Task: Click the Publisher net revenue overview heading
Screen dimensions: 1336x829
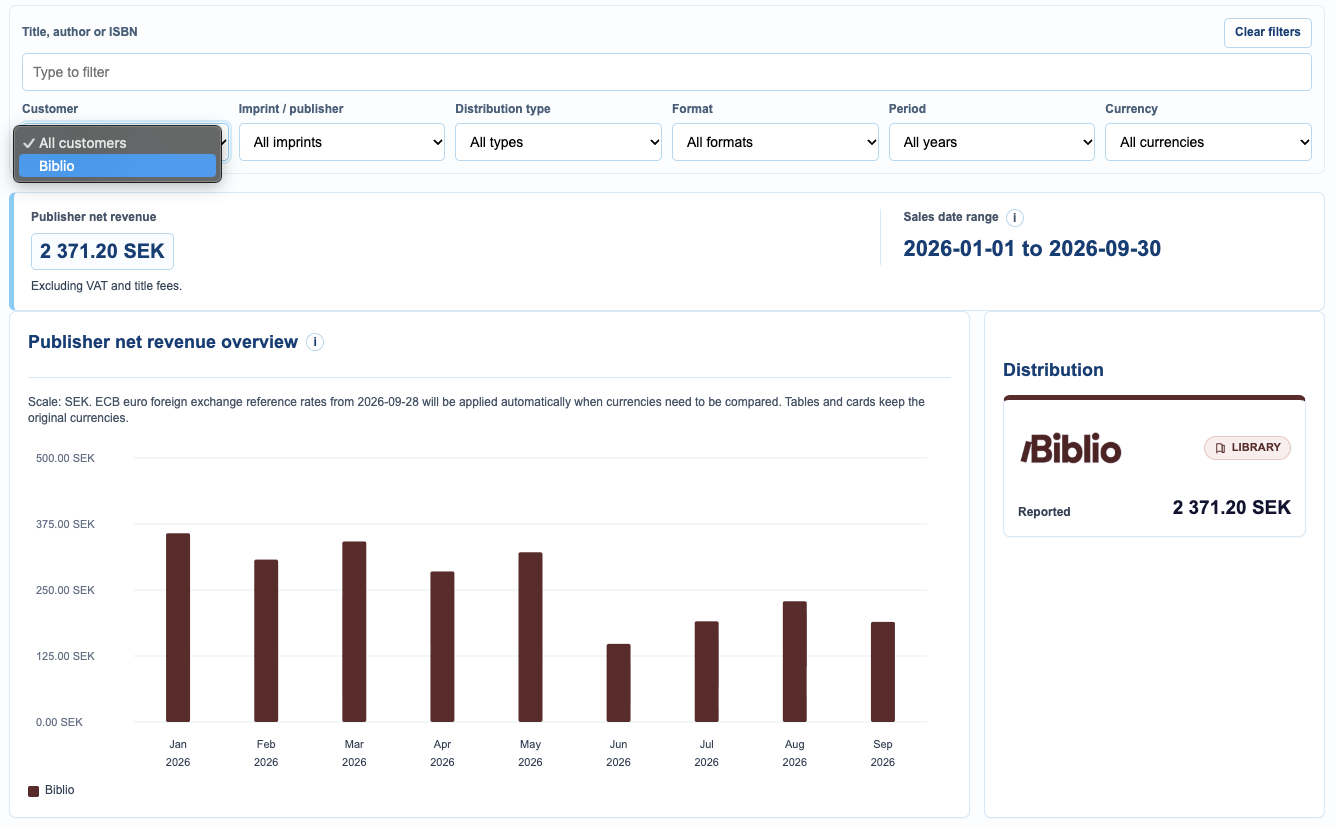Action: coord(163,342)
